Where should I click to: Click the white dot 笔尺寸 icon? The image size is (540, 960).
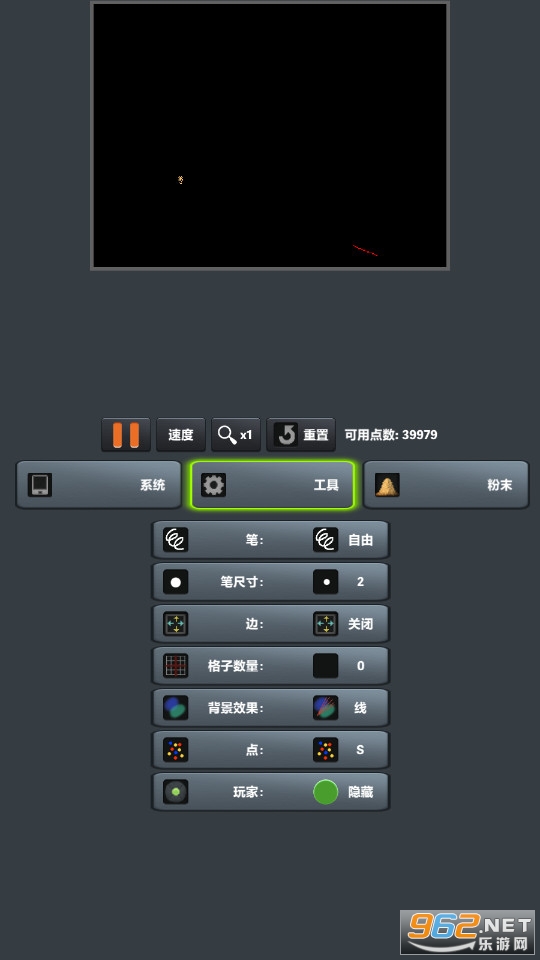[176, 582]
